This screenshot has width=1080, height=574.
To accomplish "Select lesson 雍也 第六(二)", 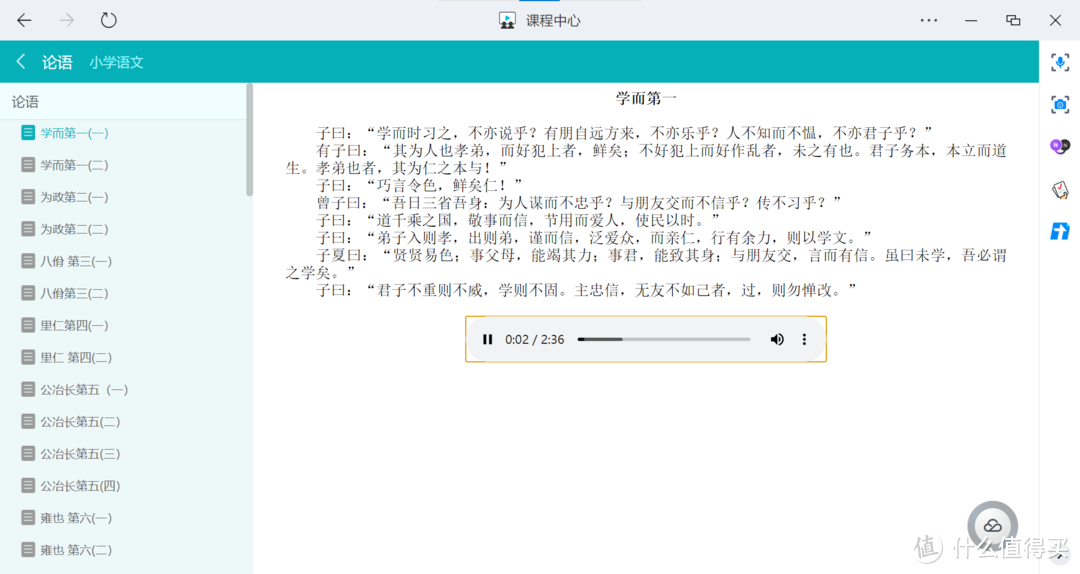I will pos(76,550).
